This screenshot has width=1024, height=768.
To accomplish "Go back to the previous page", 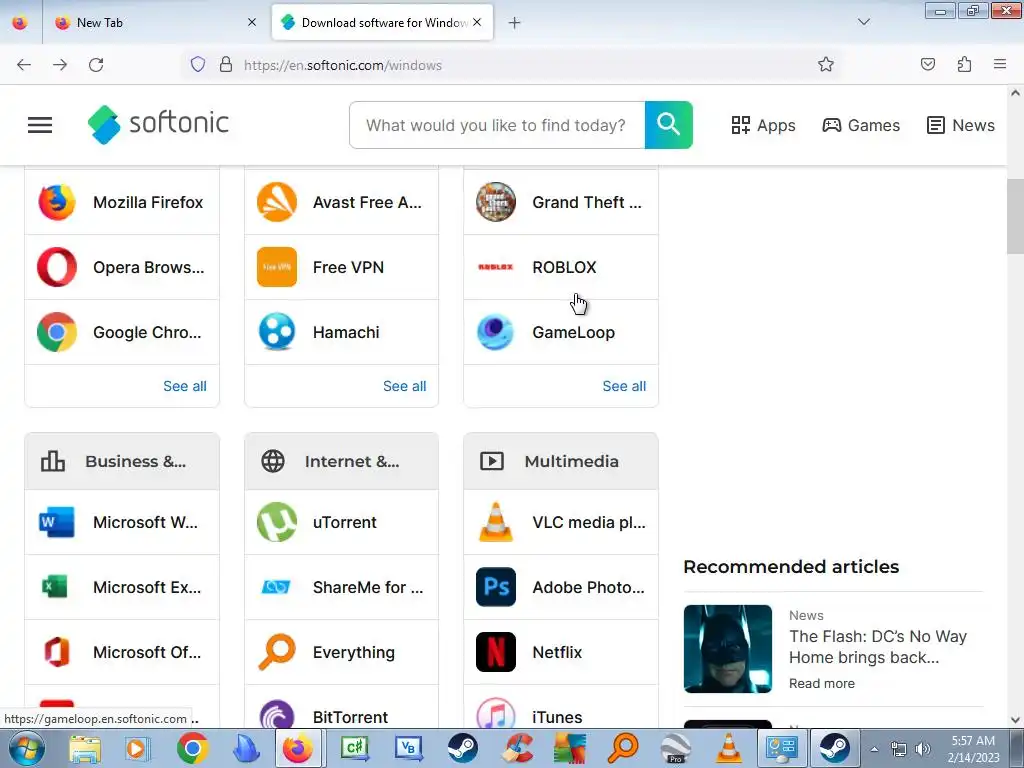I will [x=24, y=65].
